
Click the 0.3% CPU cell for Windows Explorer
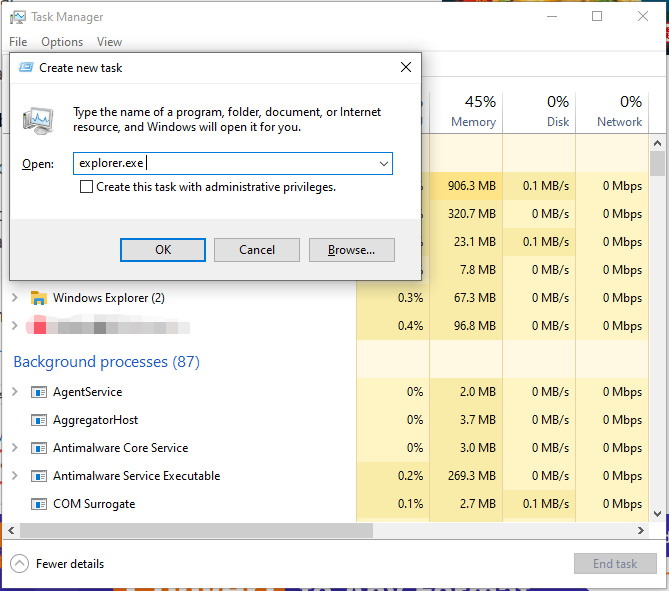(x=393, y=298)
